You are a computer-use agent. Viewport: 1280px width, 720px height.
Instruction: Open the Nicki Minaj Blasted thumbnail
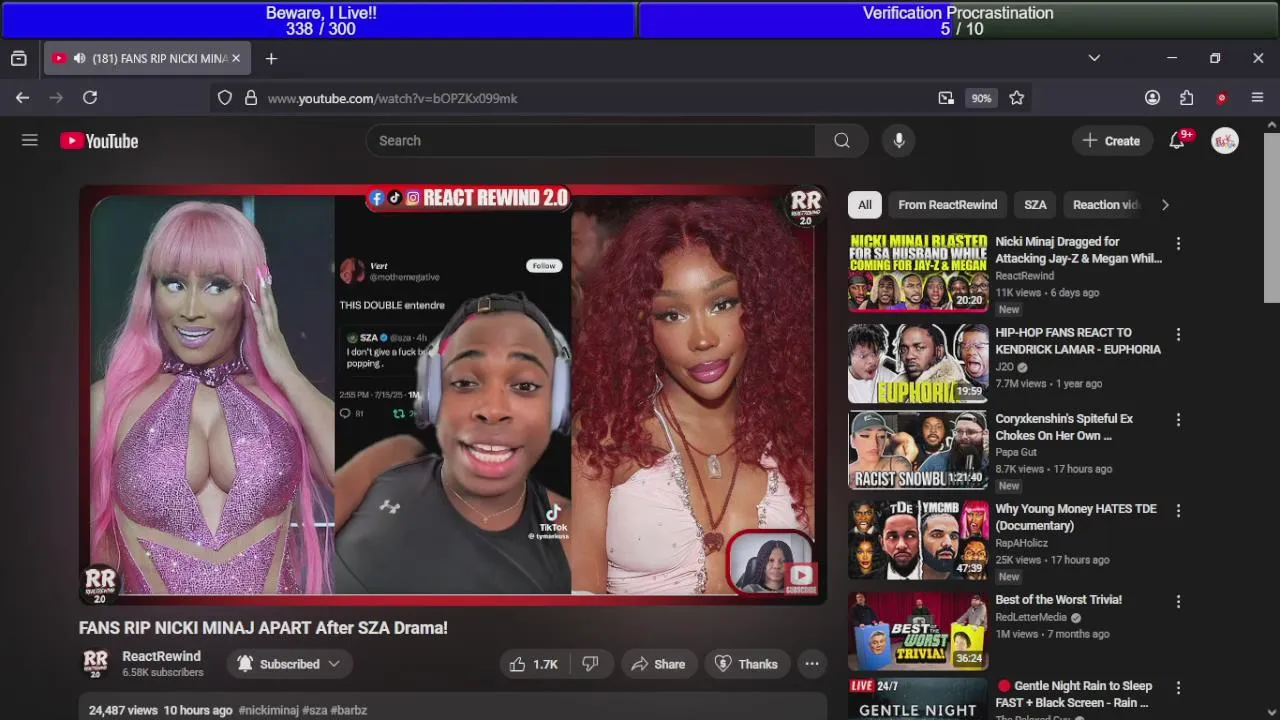[x=918, y=272]
